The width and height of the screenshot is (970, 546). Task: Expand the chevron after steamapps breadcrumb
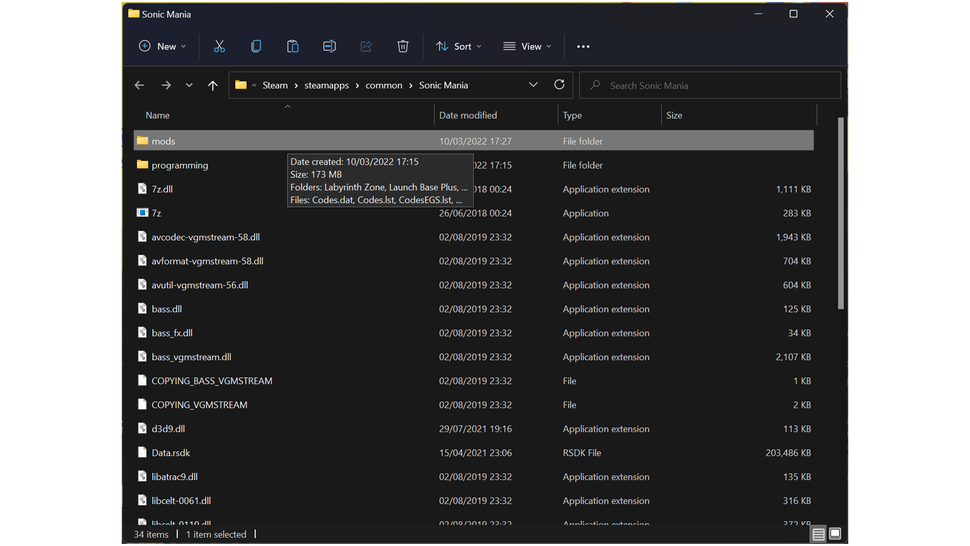pyautogui.click(x=358, y=85)
